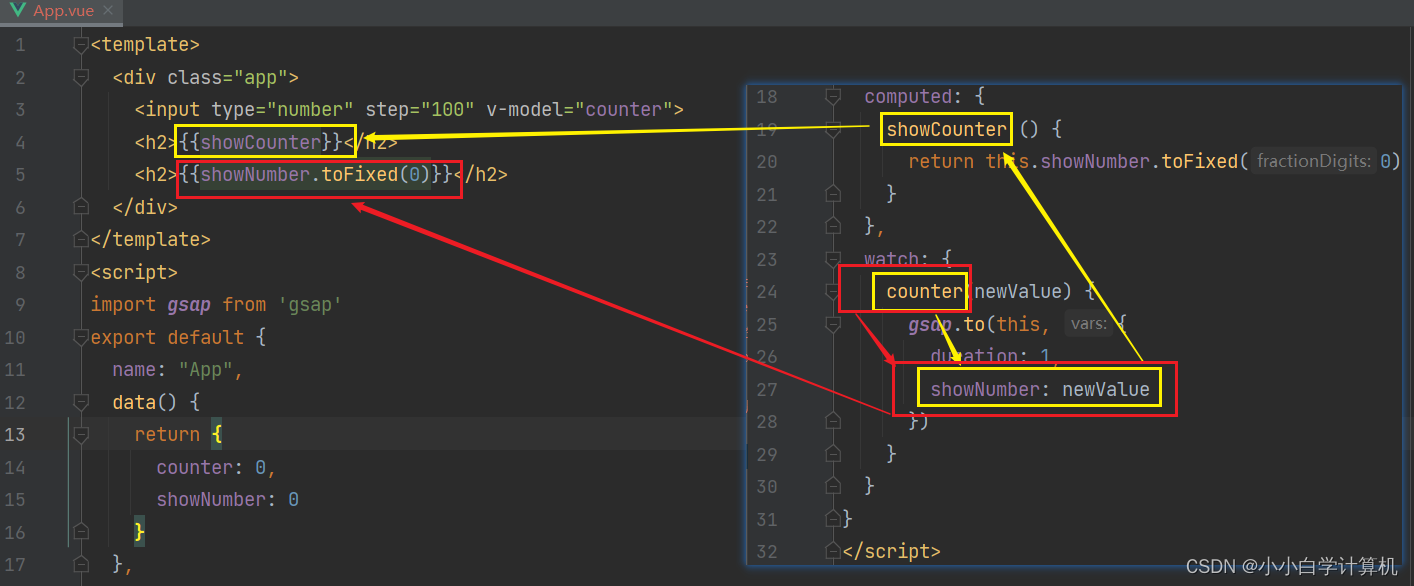Click newValue parameter on line 24
Image resolution: width=1414 pixels, height=586 pixels.
(x=1018, y=292)
